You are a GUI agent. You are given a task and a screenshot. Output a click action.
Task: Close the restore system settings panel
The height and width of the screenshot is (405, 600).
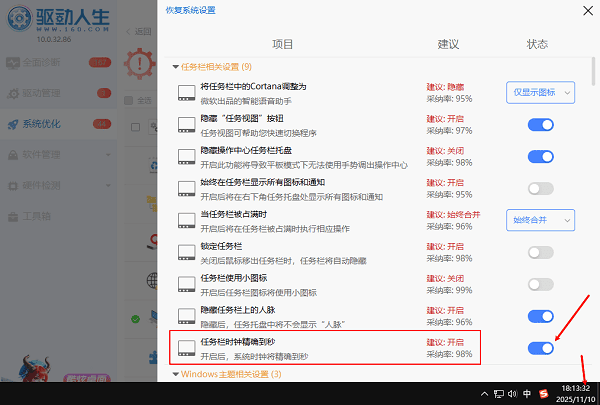pos(588,10)
